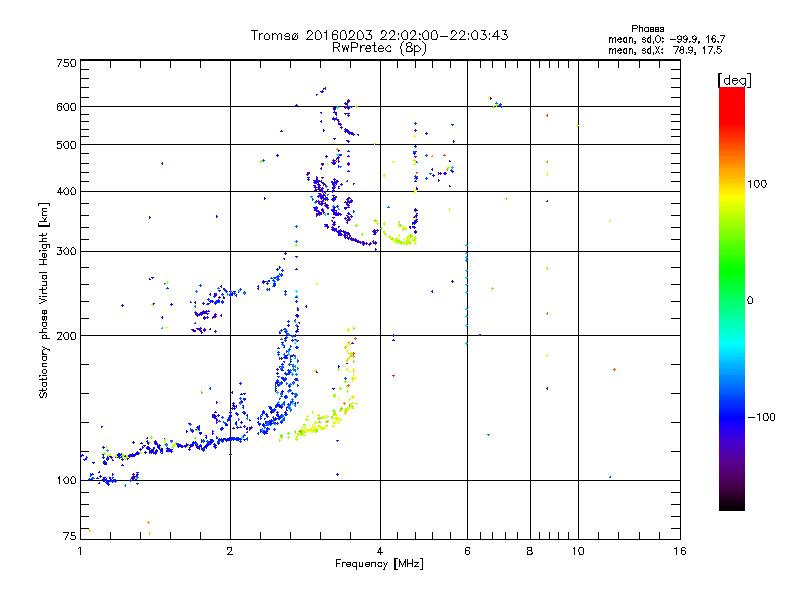The width and height of the screenshot is (800, 600).
Task: Click the "[deg]" colorbar unit label
Action: pos(734,80)
